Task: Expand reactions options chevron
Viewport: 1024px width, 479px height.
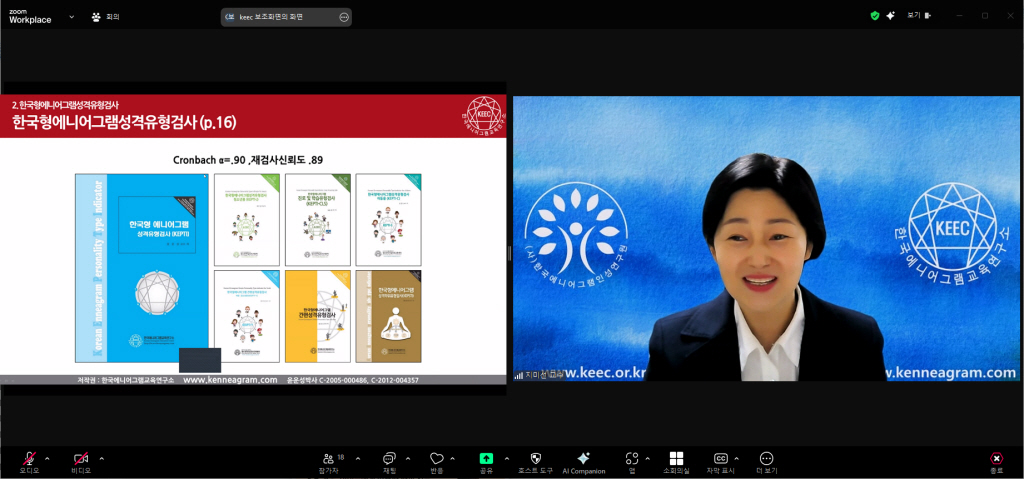Action: (x=453, y=458)
